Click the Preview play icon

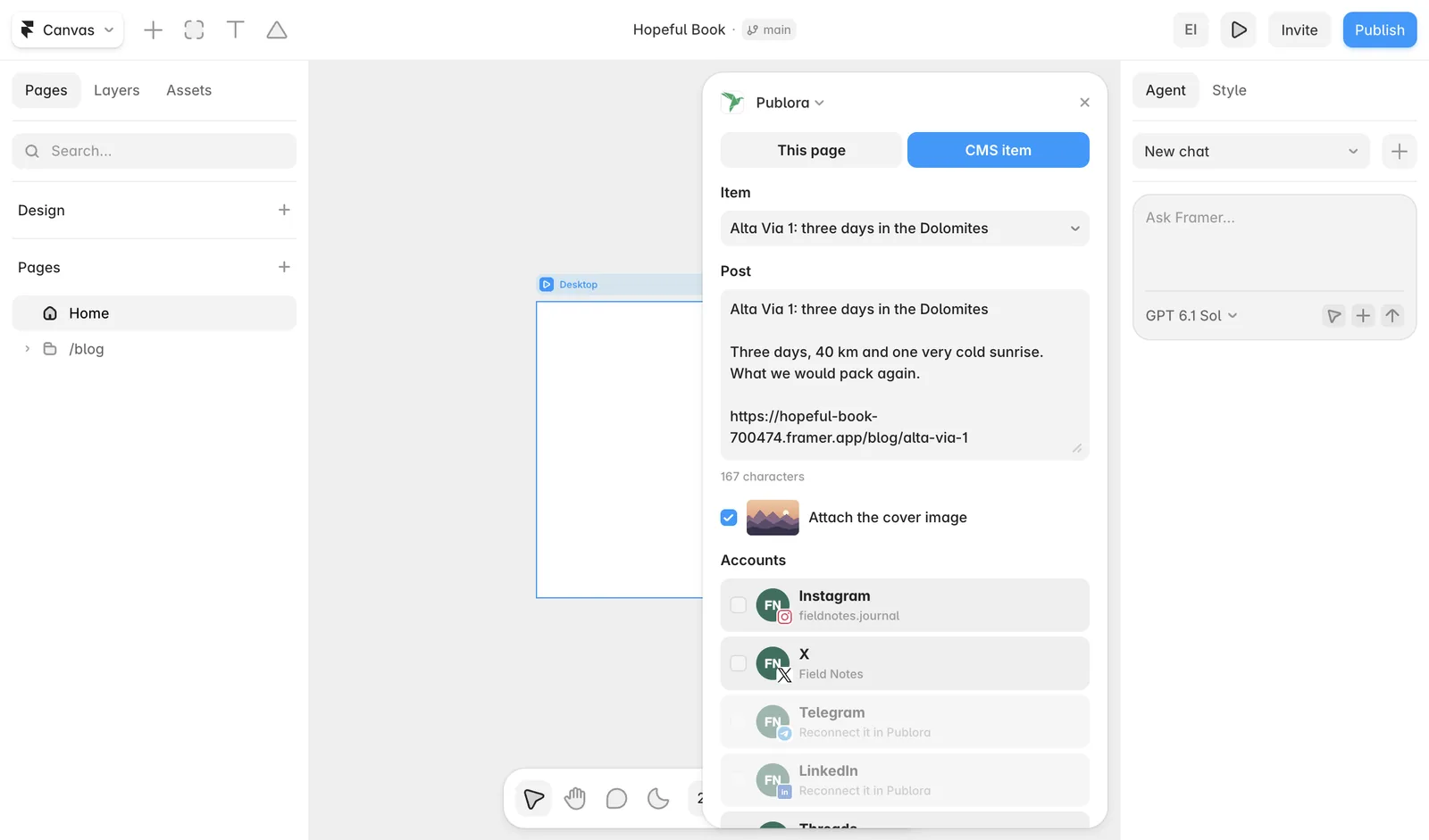coord(1239,29)
